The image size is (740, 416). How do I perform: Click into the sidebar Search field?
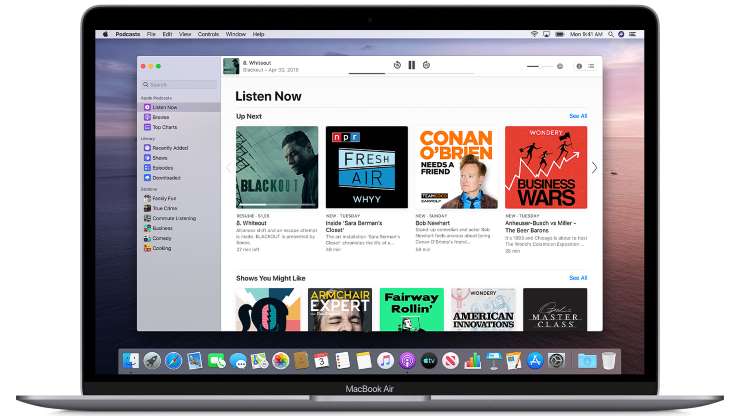(x=179, y=85)
